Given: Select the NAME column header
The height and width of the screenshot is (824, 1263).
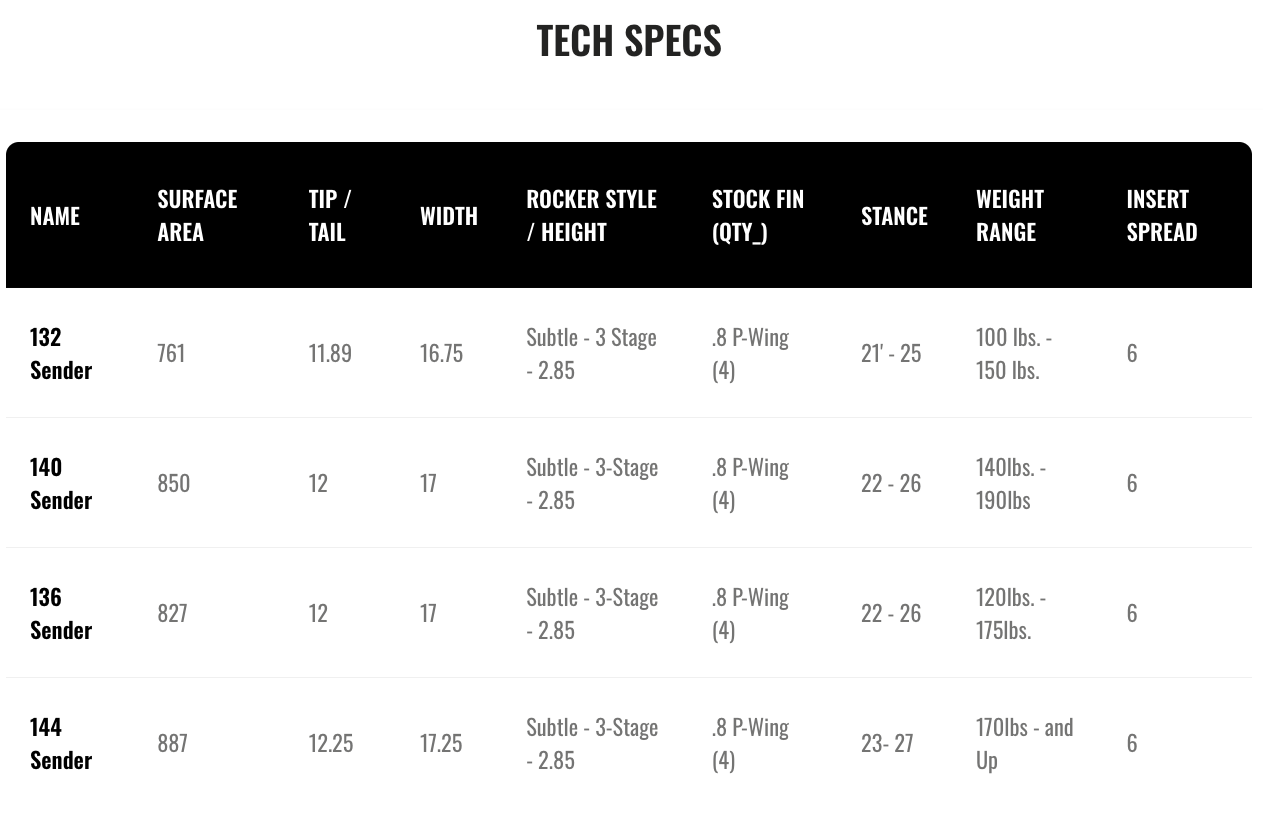Looking at the screenshot, I should click(x=55, y=215).
